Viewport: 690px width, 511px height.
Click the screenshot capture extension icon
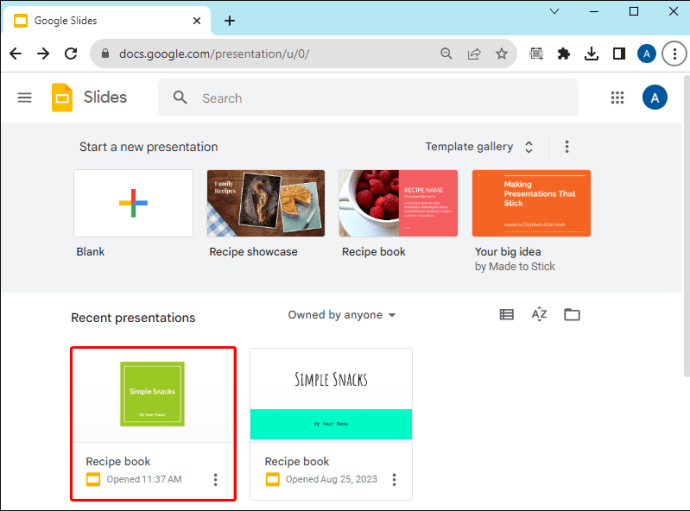(x=536, y=54)
